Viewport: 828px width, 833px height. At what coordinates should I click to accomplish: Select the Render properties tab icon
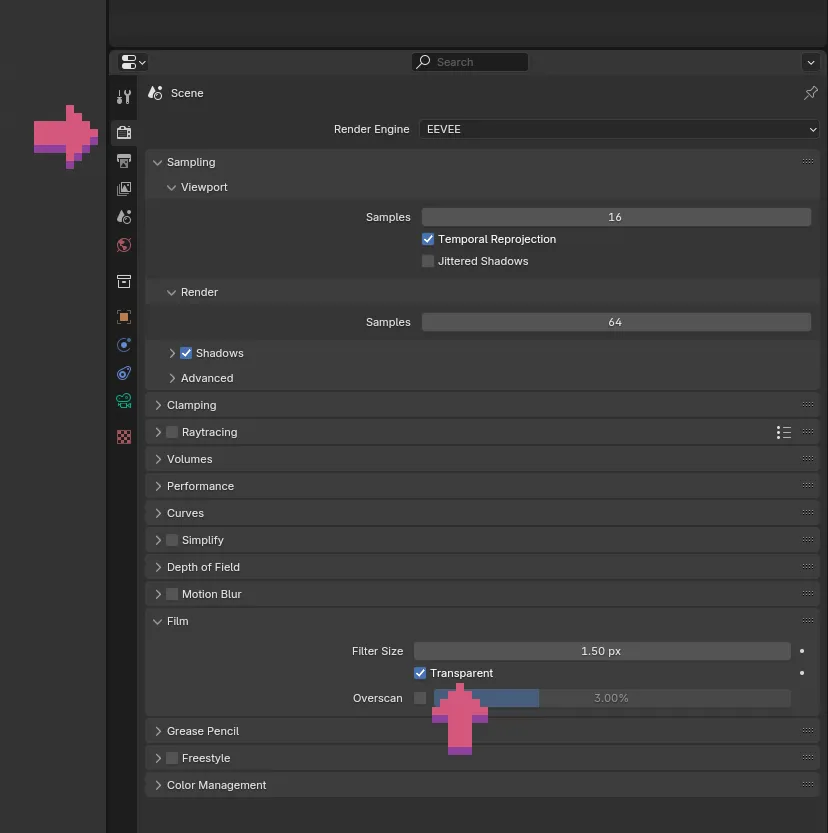(124, 132)
